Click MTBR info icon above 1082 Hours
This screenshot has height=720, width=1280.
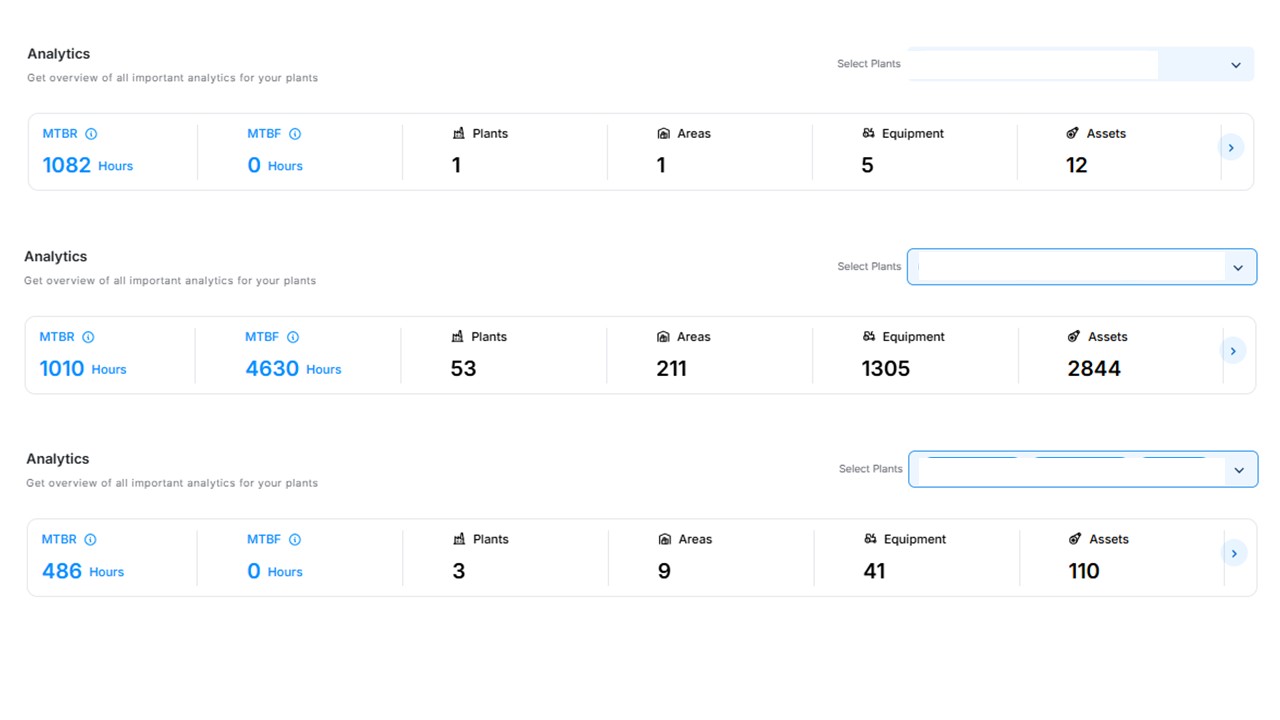91,134
